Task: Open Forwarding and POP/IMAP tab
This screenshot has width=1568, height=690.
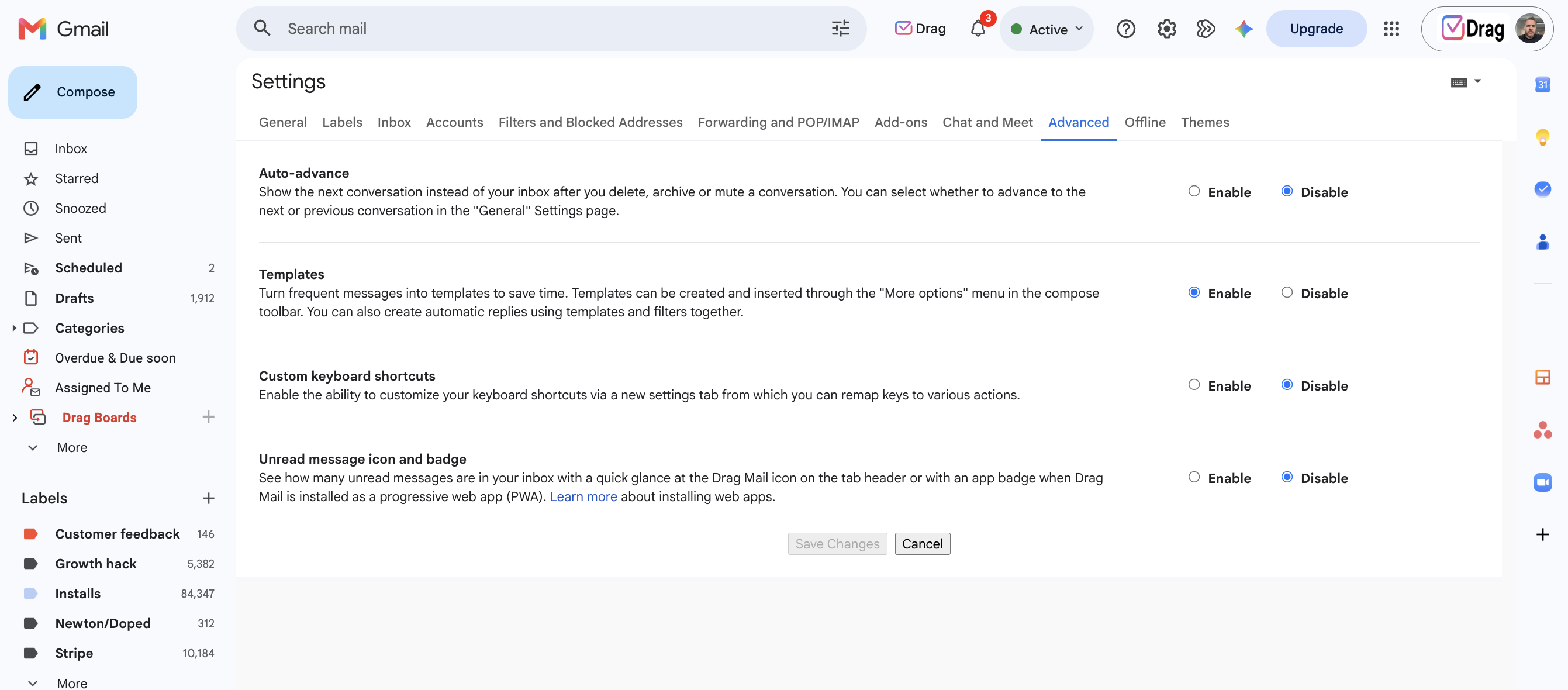Action: pos(778,122)
